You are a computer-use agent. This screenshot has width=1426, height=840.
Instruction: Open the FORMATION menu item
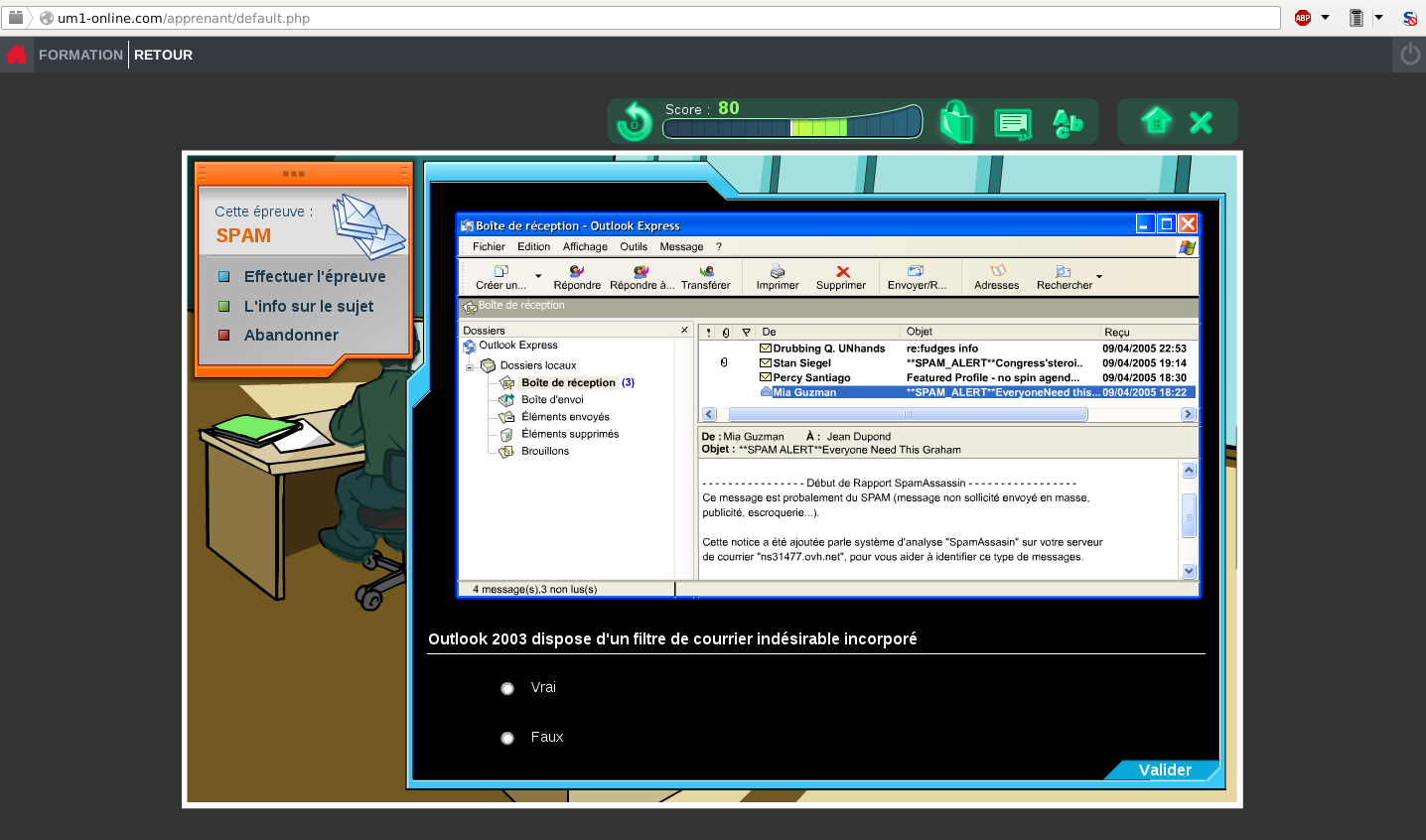(x=80, y=55)
